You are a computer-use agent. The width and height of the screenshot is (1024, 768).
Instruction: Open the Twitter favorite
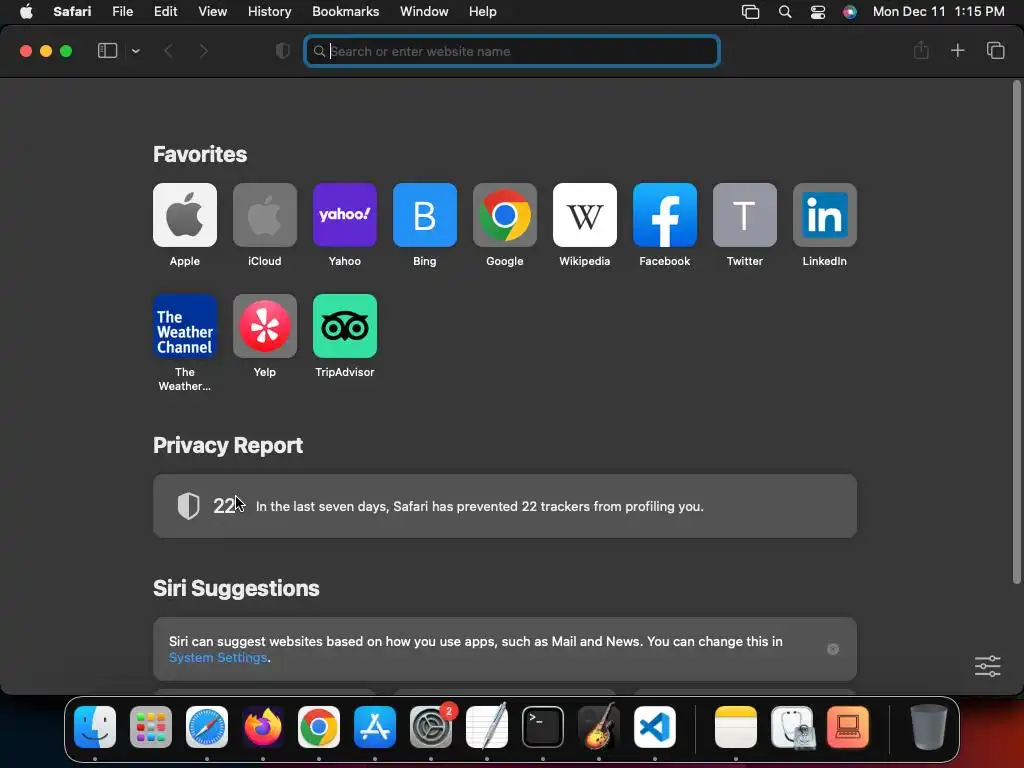(744, 215)
